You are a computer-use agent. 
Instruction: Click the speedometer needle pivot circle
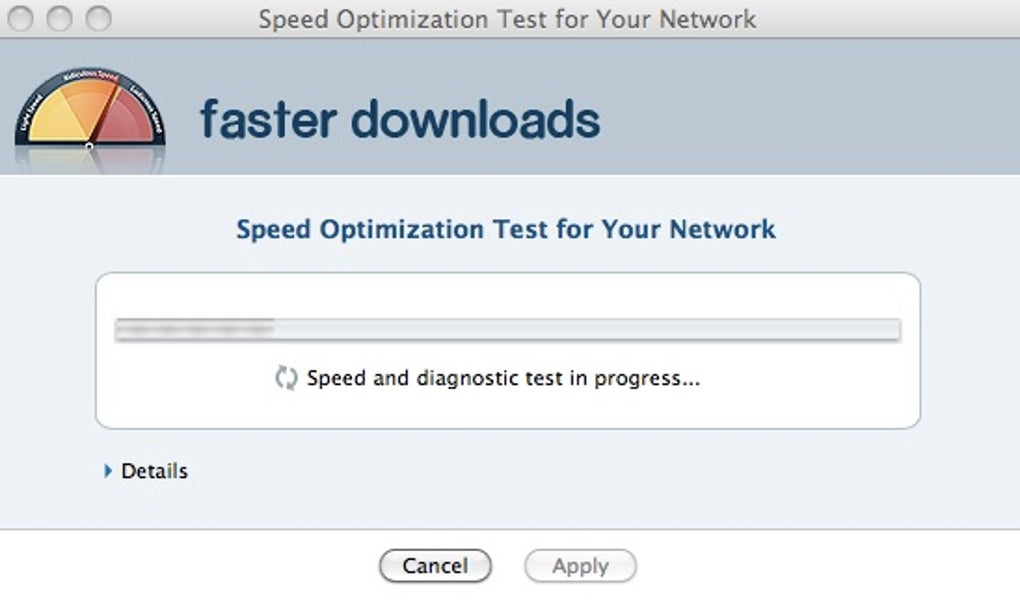89,146
